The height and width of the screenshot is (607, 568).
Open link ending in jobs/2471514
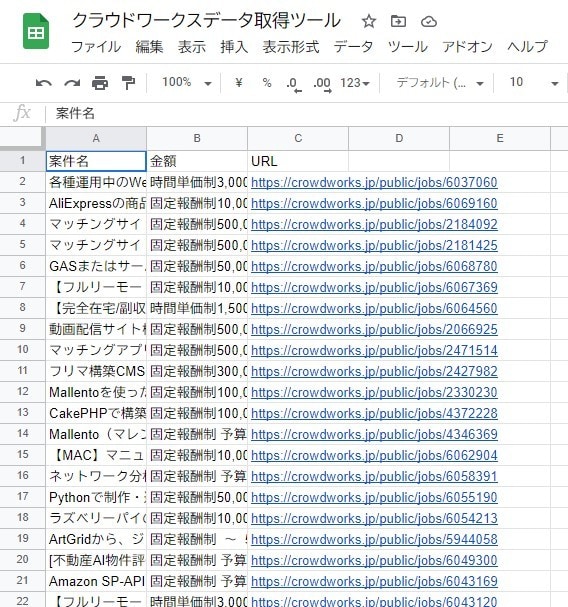(374, 350)
